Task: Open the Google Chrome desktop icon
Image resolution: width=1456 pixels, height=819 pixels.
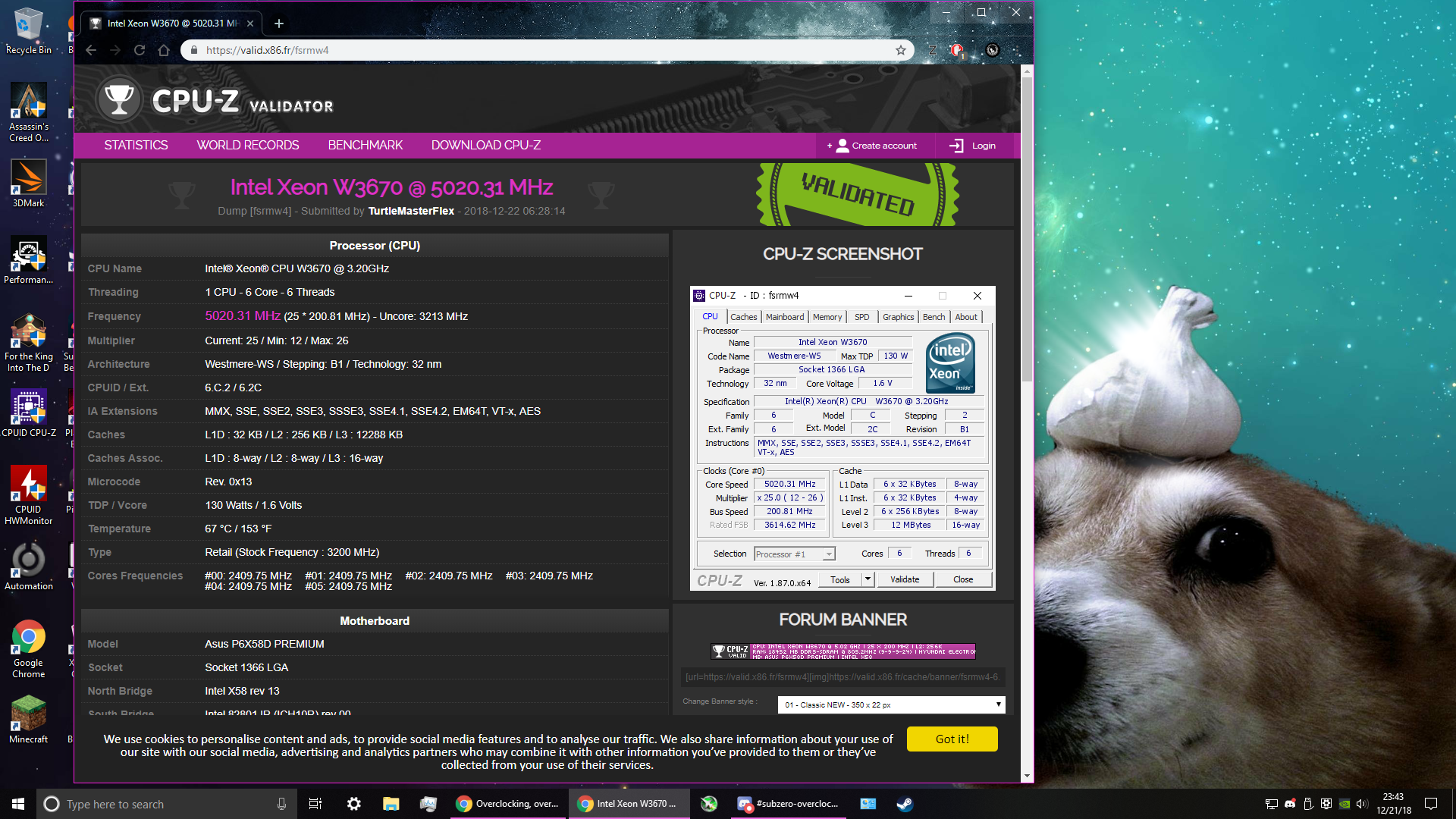Action: (x=28, y=649)
